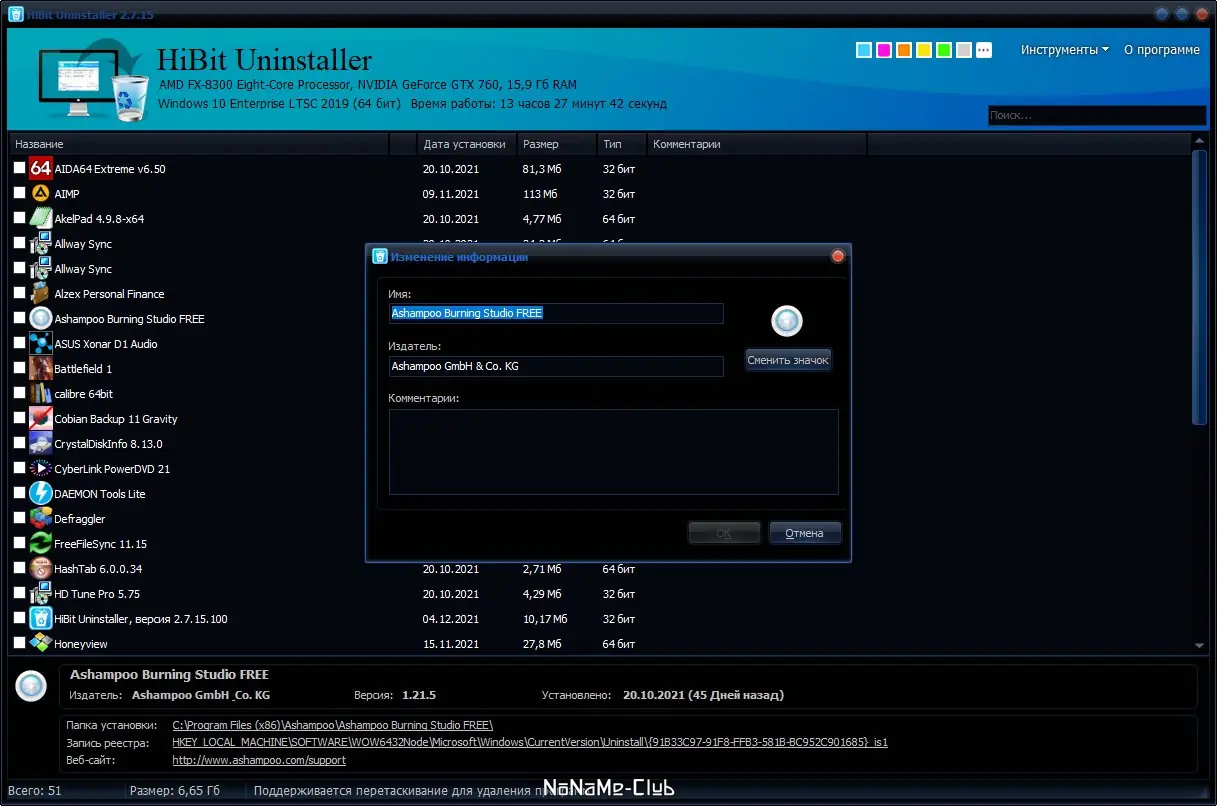
Task: Click the 10,17 Мб size cell
Action: 545,619
